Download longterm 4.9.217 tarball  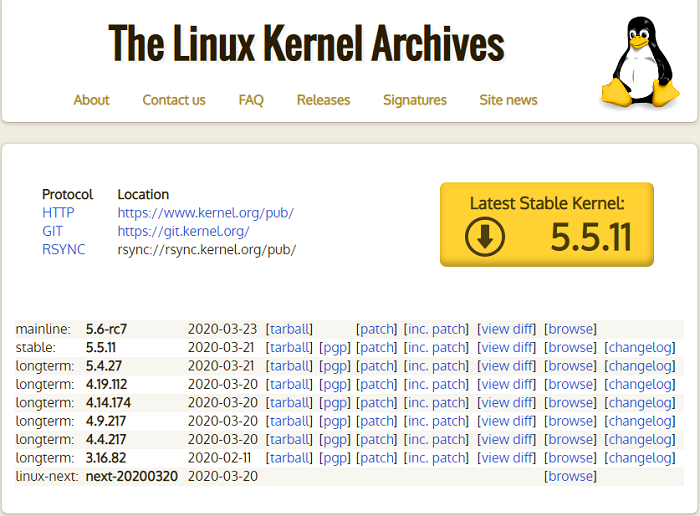(x=289, y=421)
